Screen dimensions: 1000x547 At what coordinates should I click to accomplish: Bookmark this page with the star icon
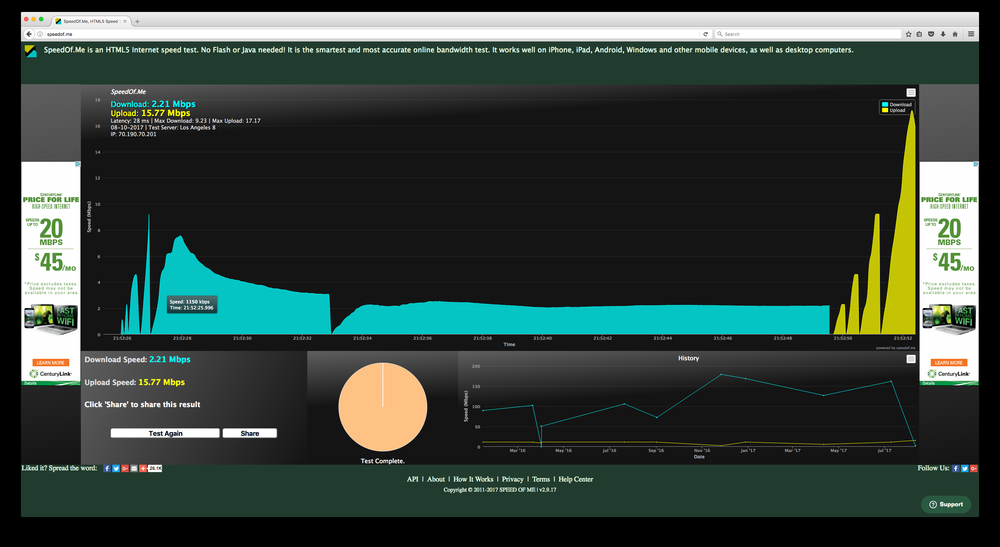pos(908,34)
